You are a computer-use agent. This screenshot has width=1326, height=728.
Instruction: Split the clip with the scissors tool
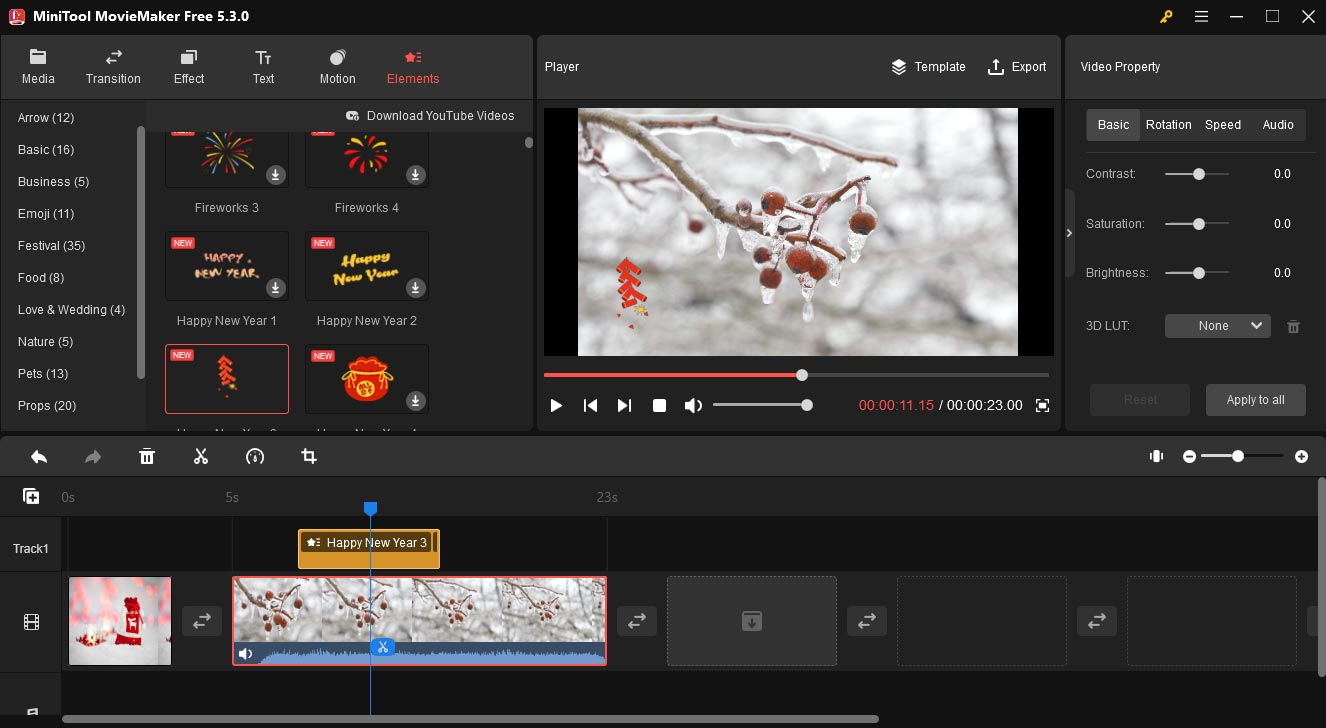201,456
